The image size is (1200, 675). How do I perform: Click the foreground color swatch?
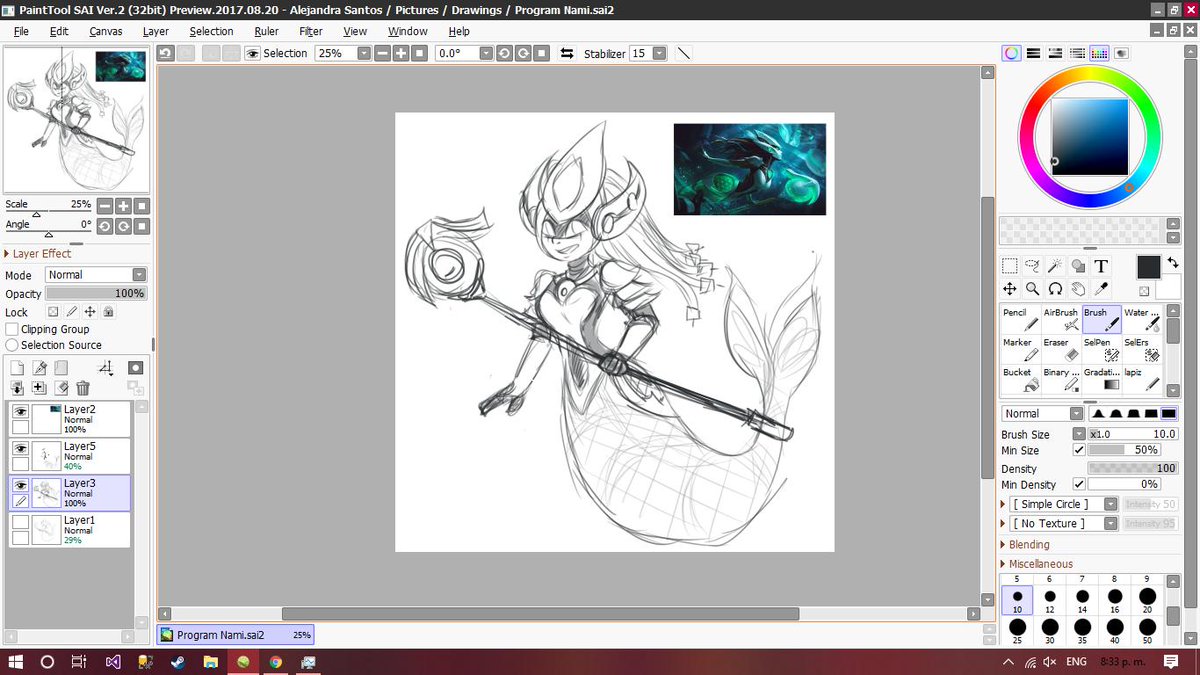click(x=1148, y=266)
